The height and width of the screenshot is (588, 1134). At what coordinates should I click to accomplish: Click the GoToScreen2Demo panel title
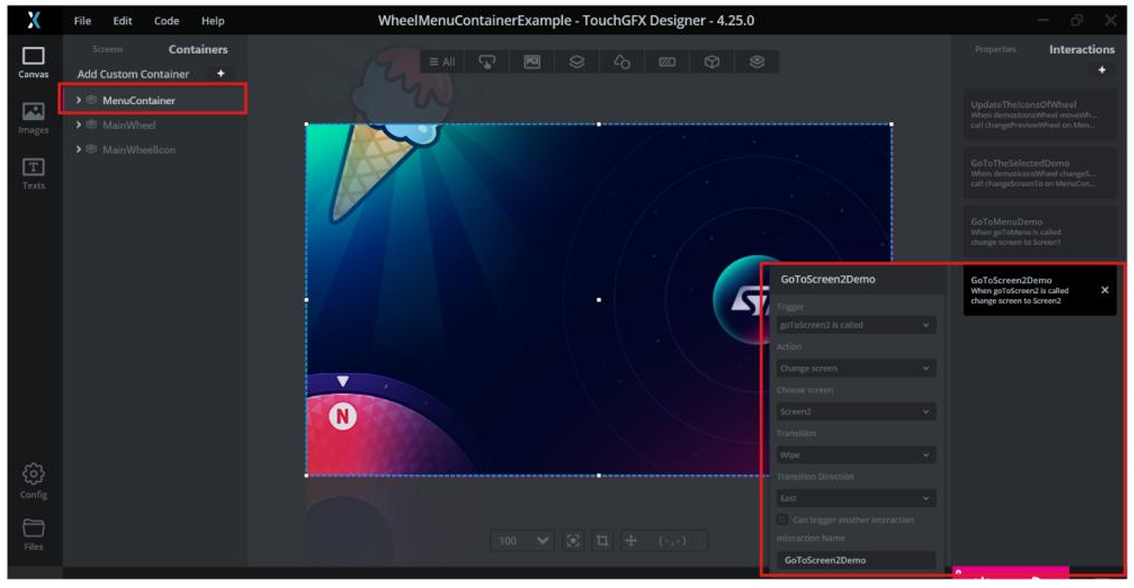point(827,279)
